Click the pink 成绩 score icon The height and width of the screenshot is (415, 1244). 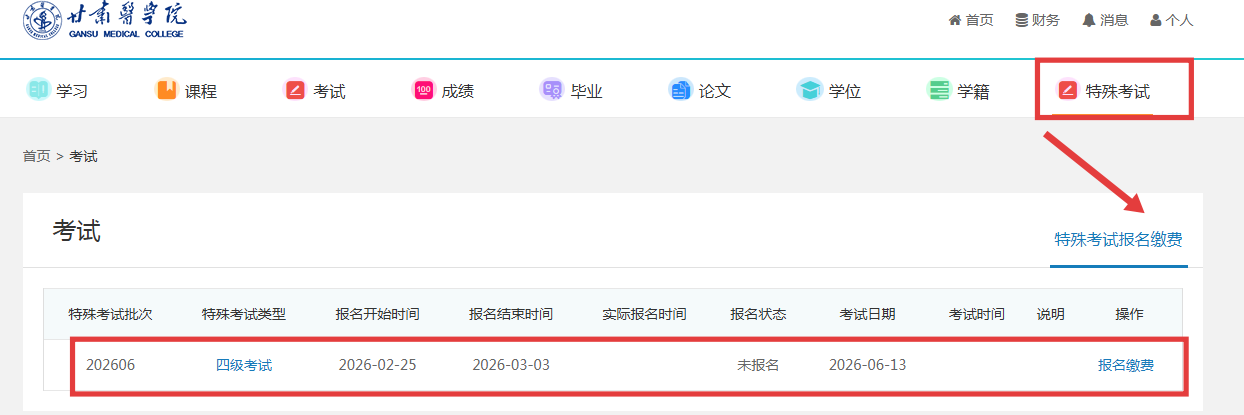coord(423,90)
